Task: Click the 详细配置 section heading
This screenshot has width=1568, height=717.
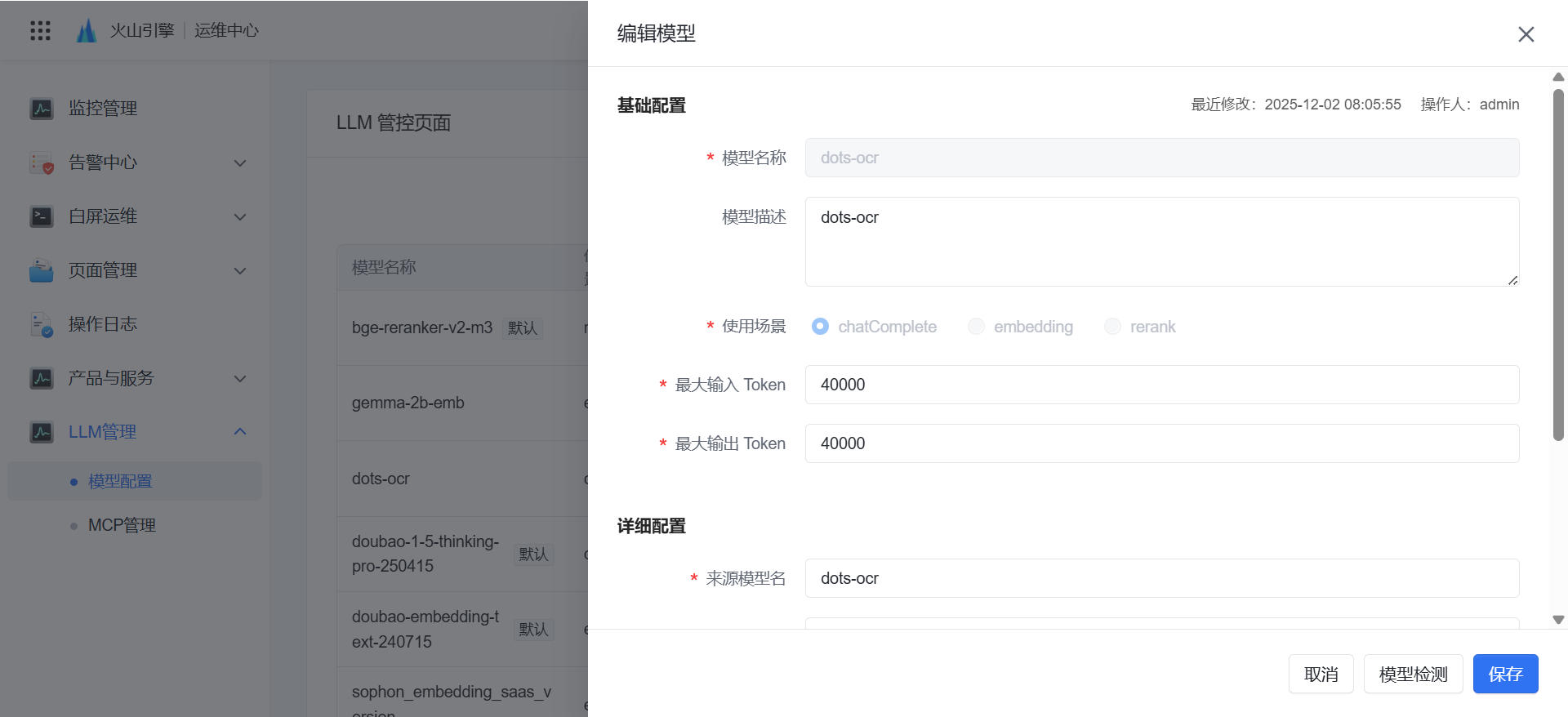Action: (652, 526)
